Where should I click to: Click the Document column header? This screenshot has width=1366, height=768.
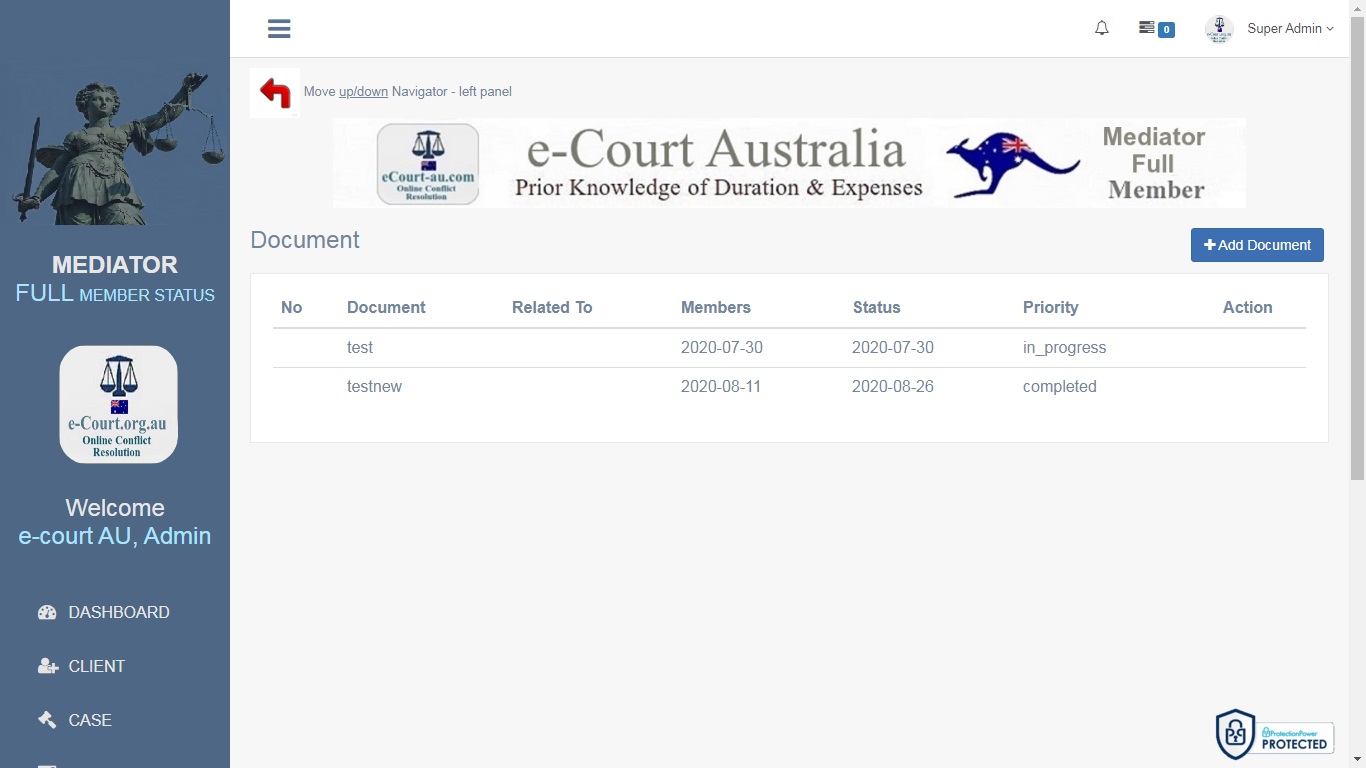point(386,307)
